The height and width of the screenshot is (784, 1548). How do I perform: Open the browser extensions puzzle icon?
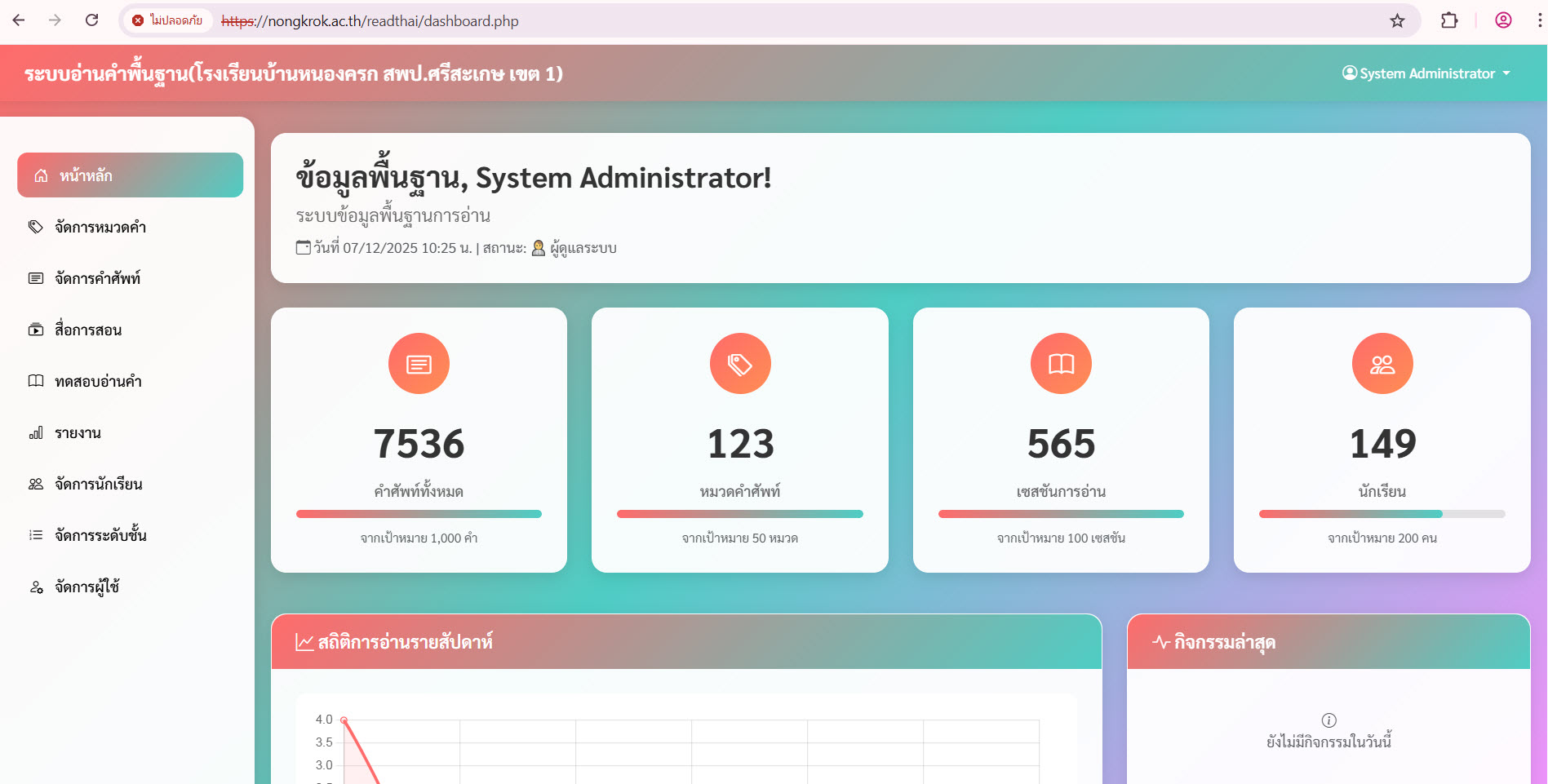pos(1449,20)
